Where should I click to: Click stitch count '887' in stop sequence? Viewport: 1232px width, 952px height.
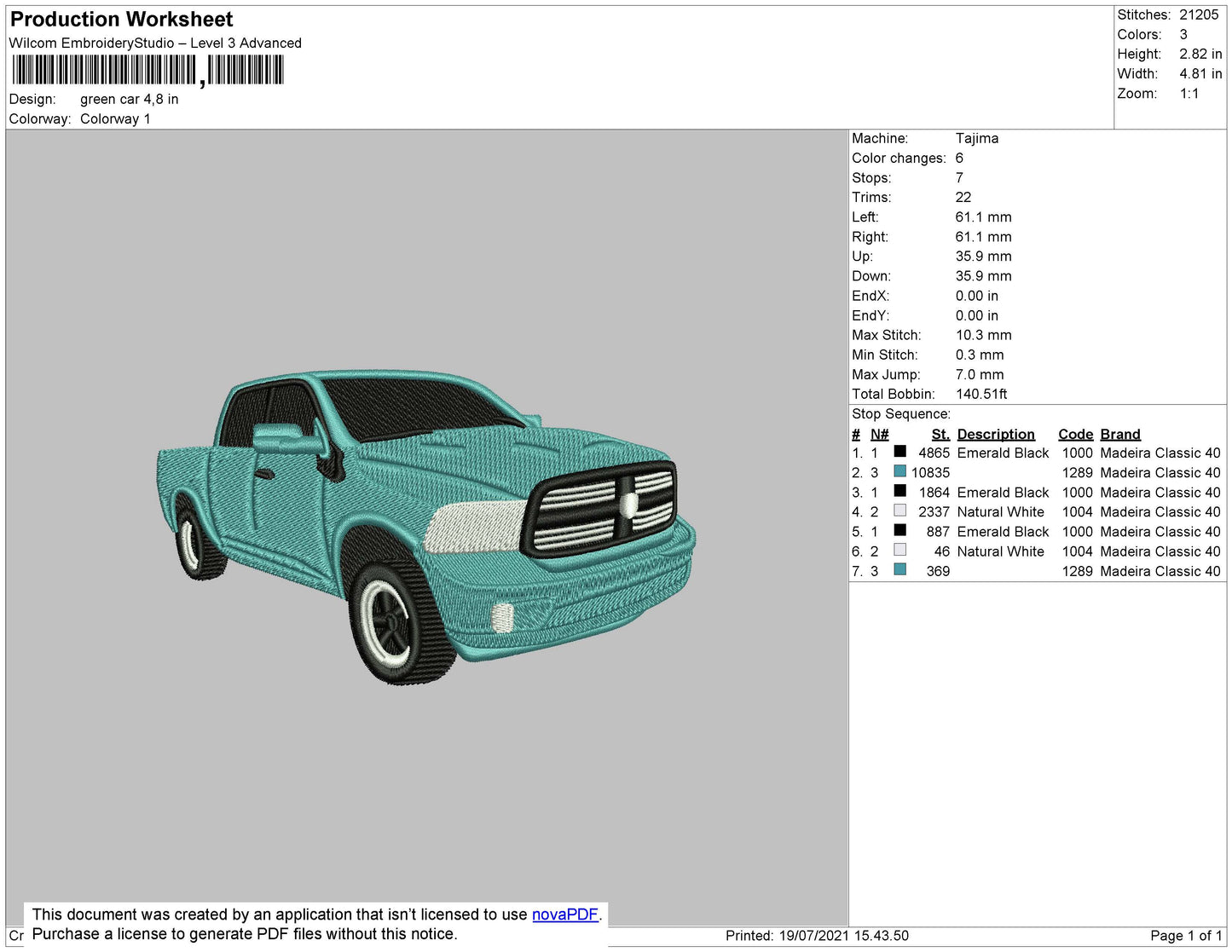(x=938, y=532)
